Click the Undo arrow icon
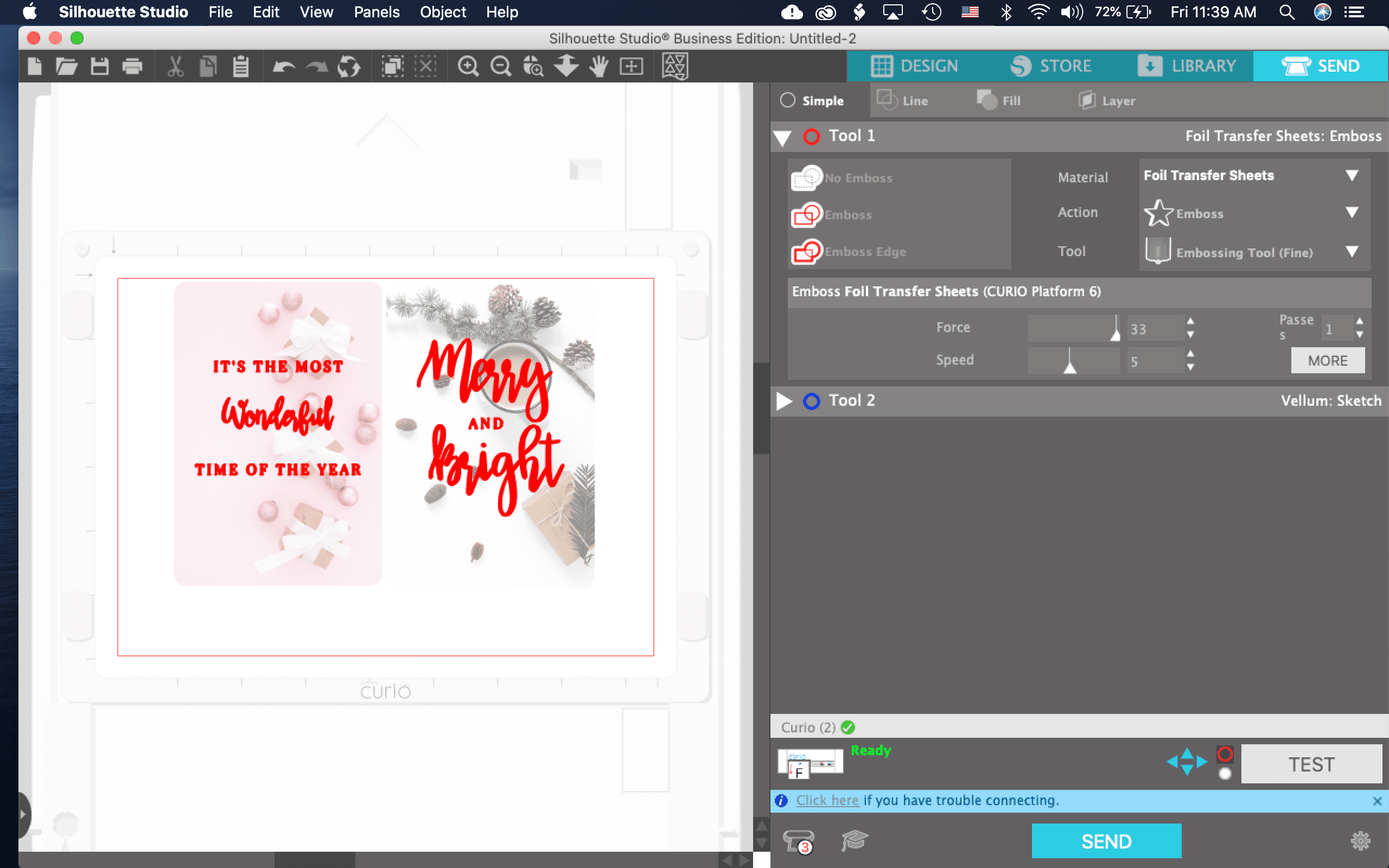 (284, 67)
